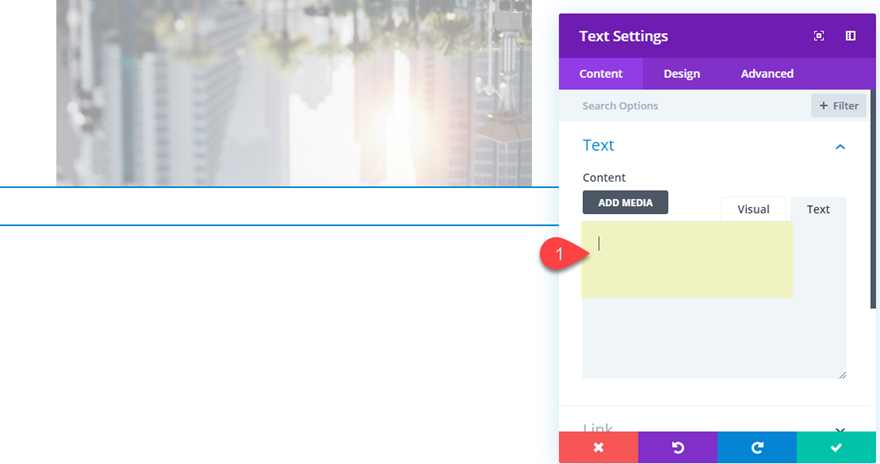The height and width of the screenshot is (464, 880).
Task: Switch to the Content tab
Action: click(601, 73)
